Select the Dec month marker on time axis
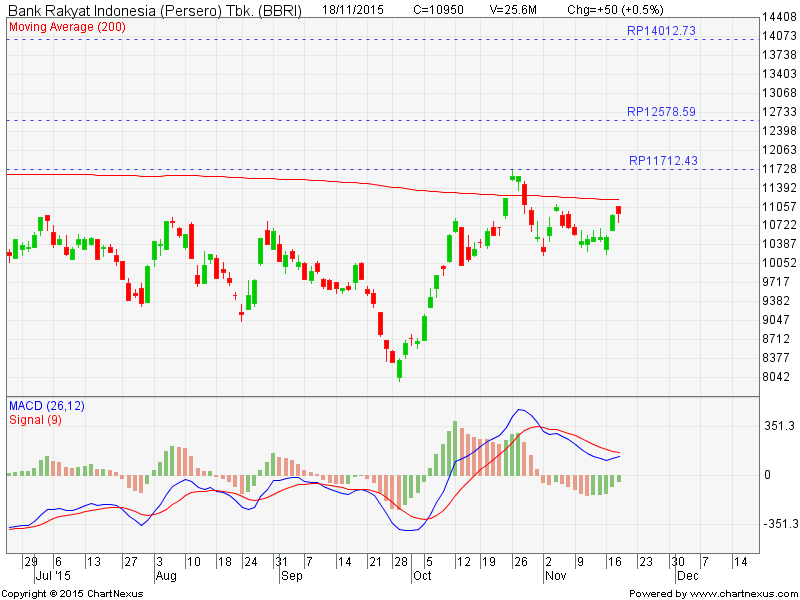800x600 pixels. [x=688, y=577]
